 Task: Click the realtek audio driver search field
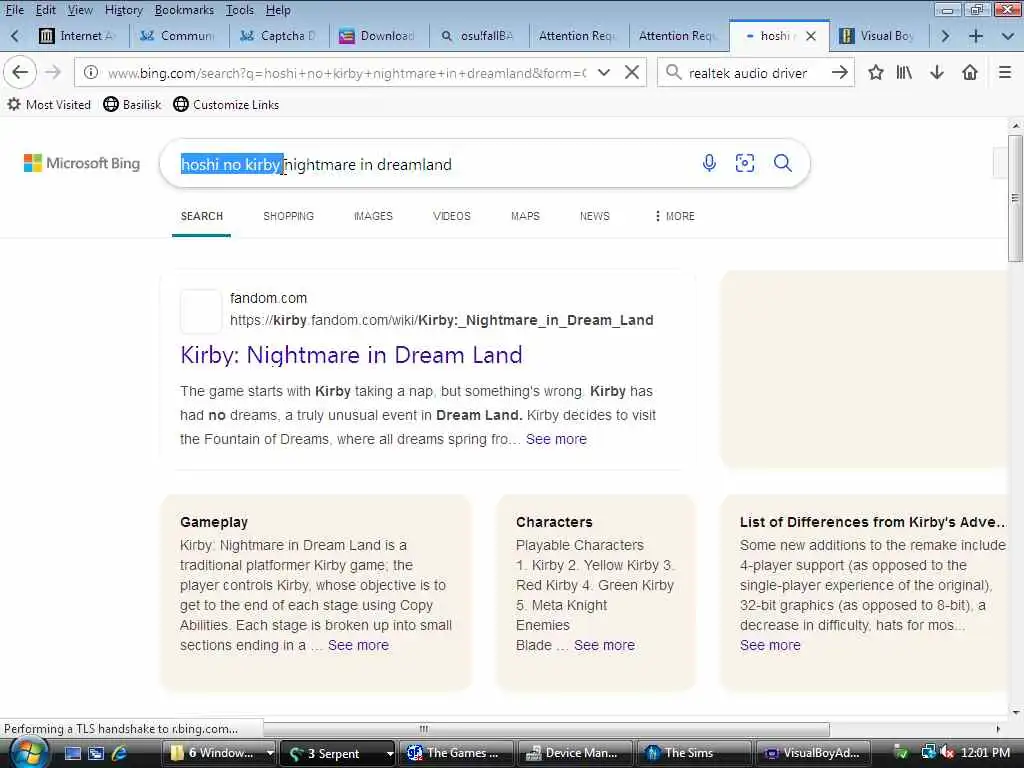756,72
